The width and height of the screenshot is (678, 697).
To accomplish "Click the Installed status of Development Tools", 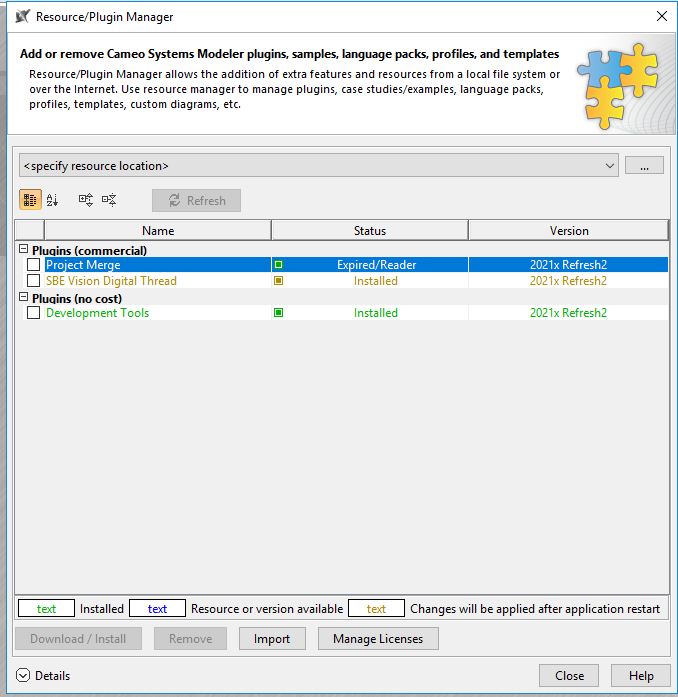I will coord(376,313).
